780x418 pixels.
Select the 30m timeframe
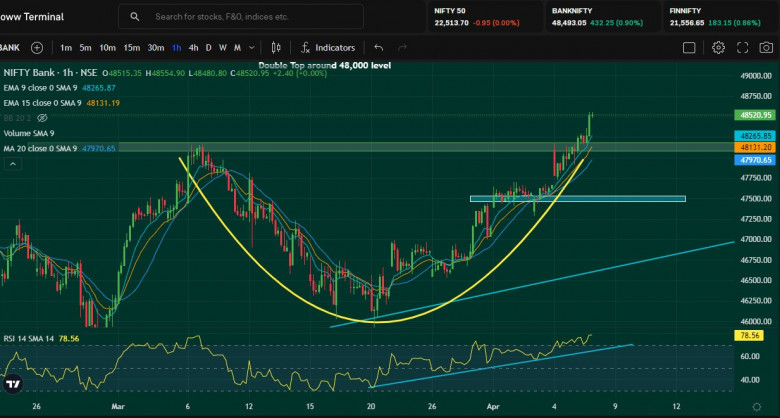[156, 48]
